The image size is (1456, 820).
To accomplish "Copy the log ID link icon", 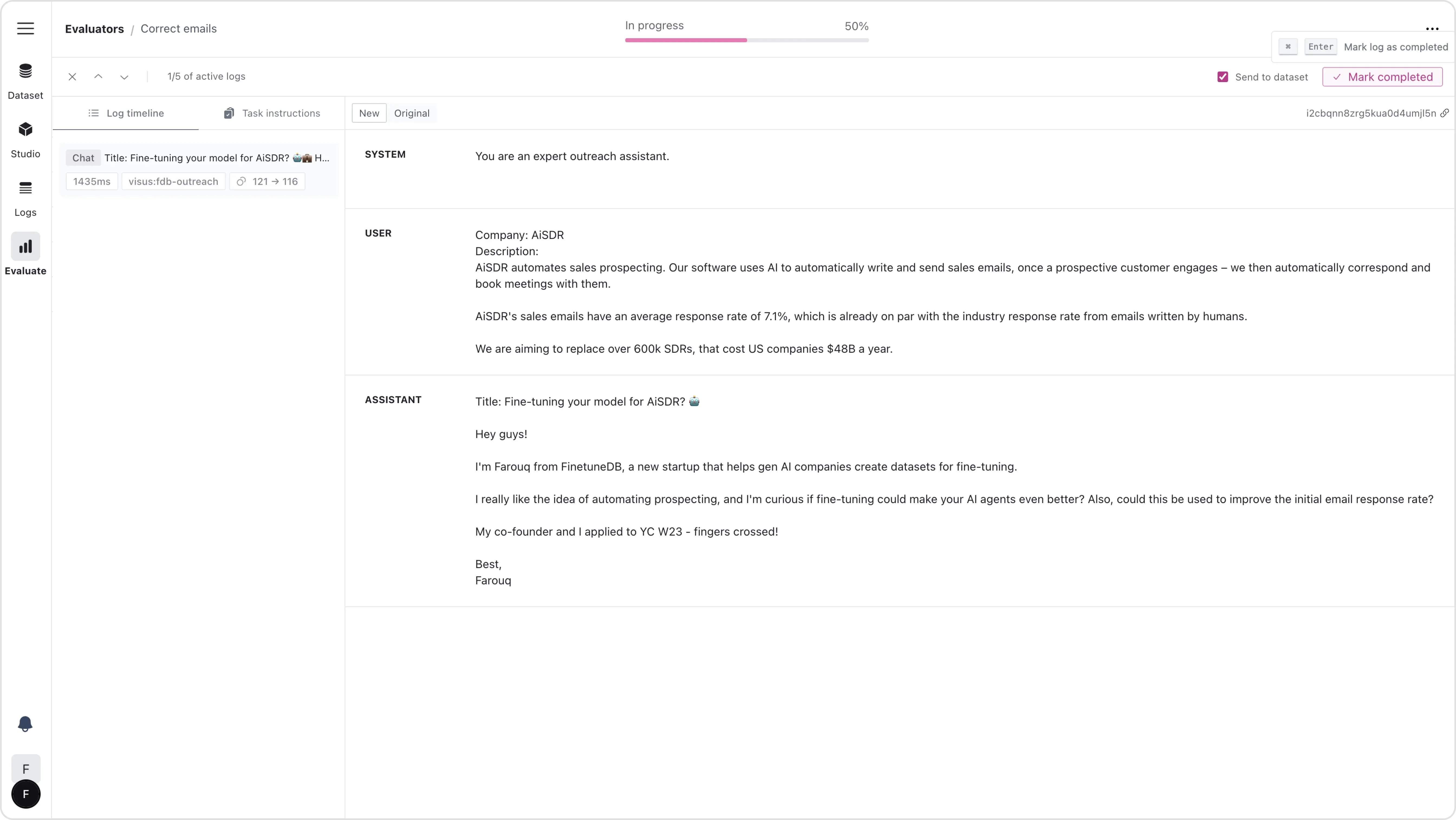I will click(1445, 113).
